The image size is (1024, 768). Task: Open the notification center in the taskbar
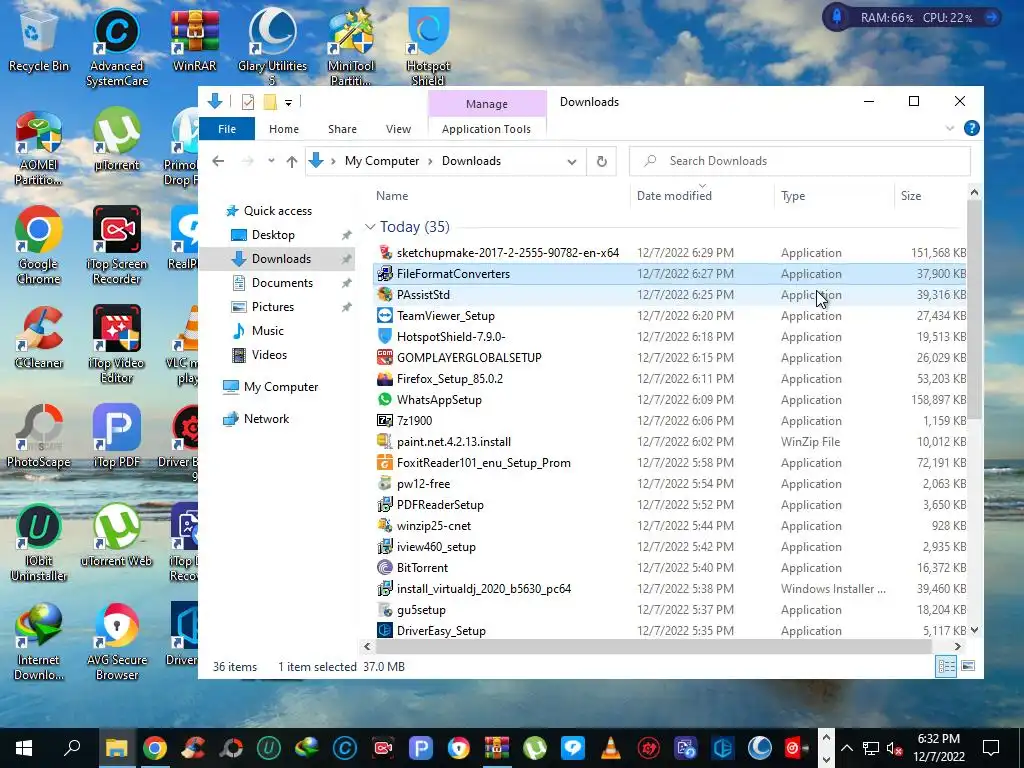991,748
